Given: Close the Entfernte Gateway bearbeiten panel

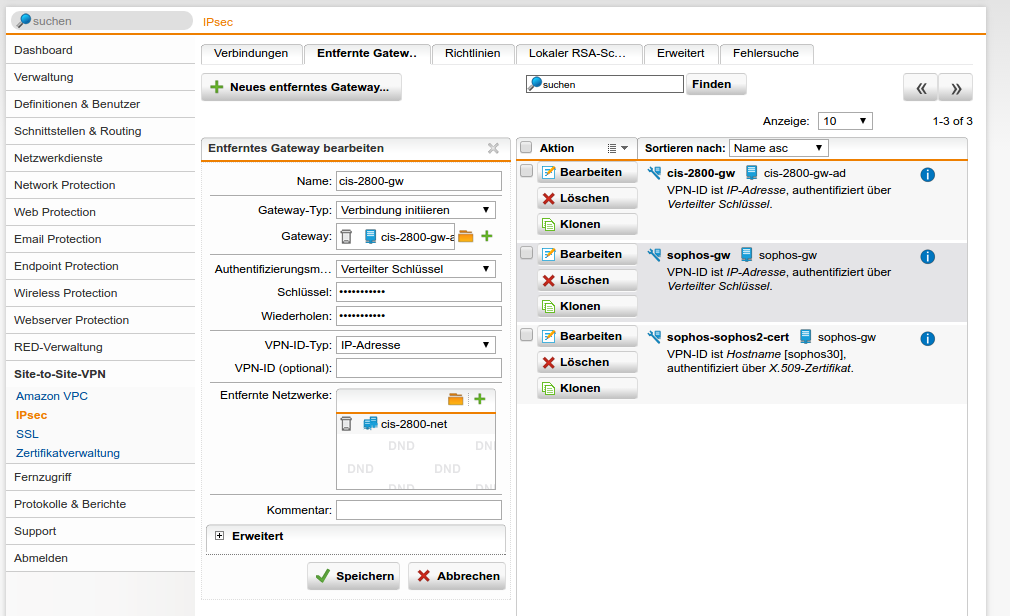Looking at the screenshot, I should coord(493,148).
